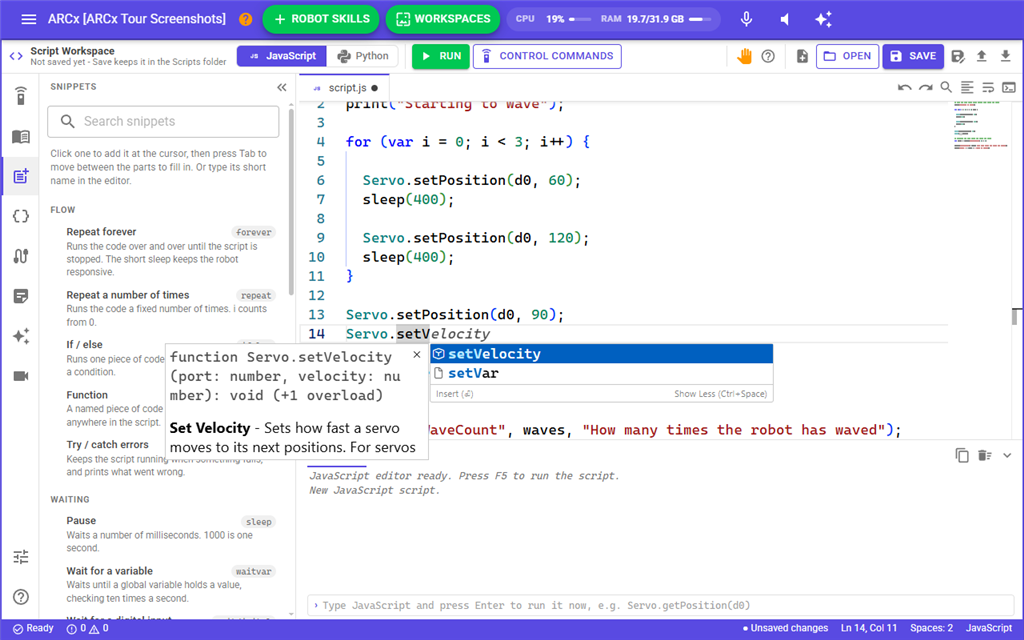Open the hamburger main menu

coord(29,19)
